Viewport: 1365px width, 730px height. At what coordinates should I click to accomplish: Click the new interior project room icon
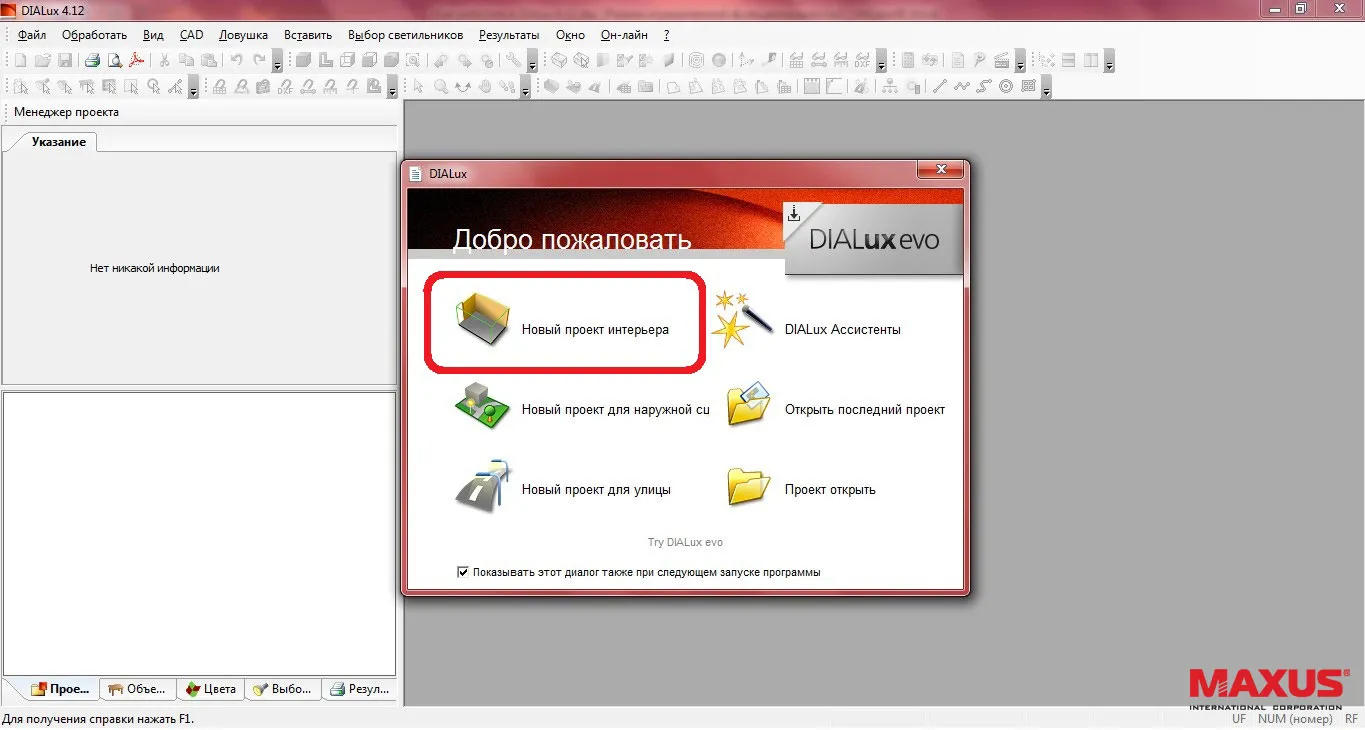pyautogui.click(x=483, y=320)
